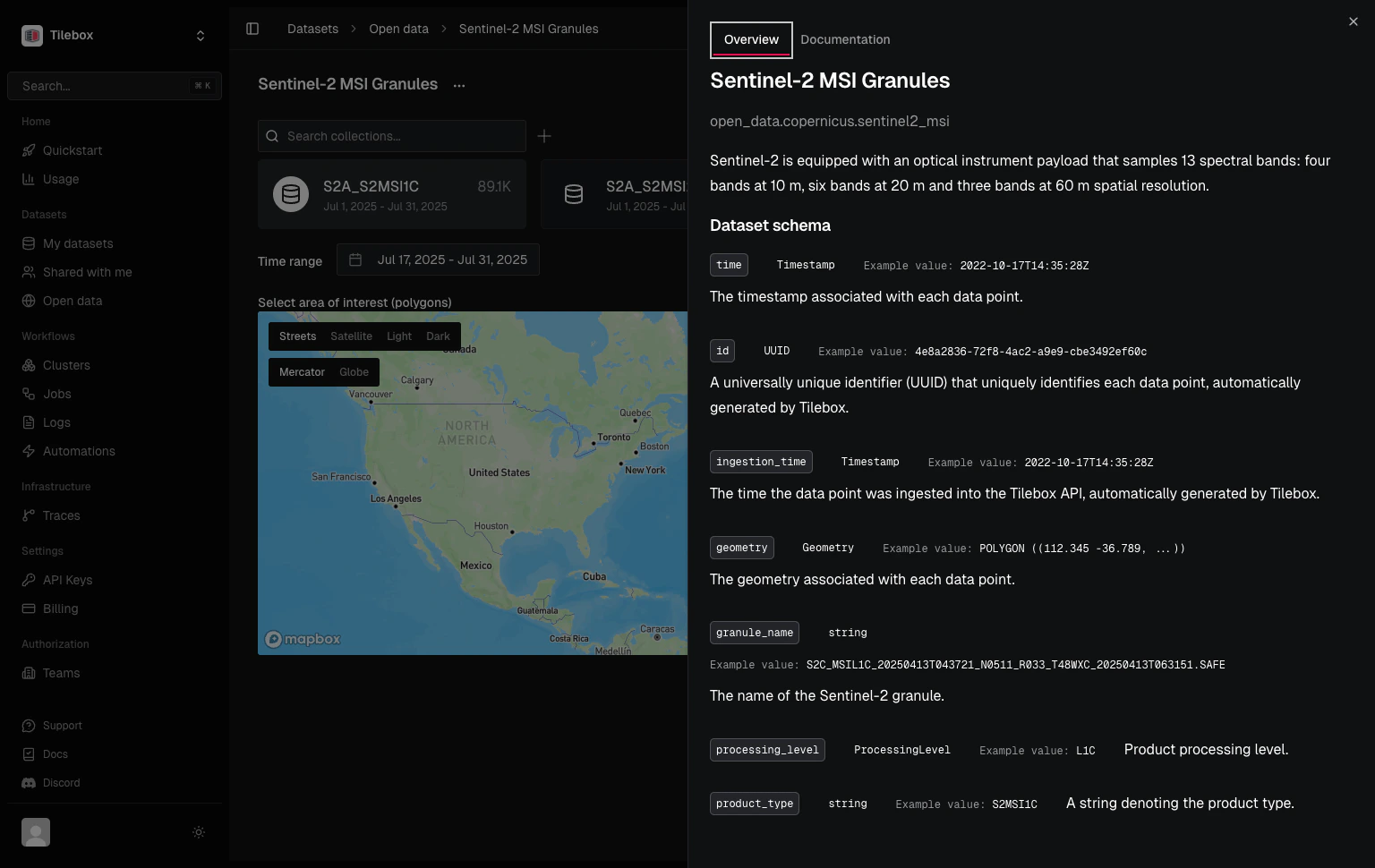Click the API Keys key icon
This screenshot has width=1375, height=868.
pos(29,580)
